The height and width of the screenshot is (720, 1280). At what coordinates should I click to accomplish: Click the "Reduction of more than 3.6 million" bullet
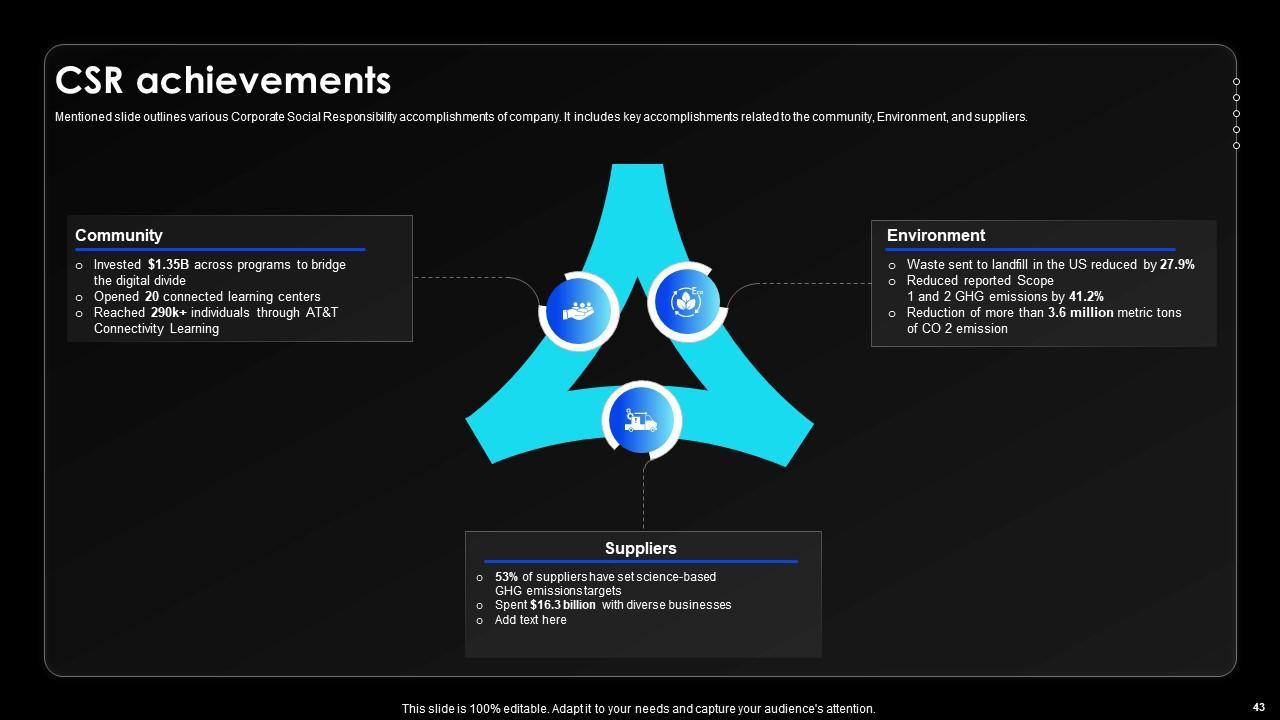1044,321
